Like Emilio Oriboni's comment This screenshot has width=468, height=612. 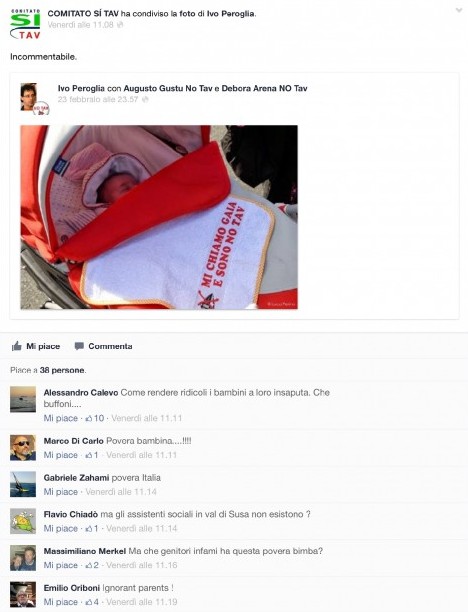point(61,602)
